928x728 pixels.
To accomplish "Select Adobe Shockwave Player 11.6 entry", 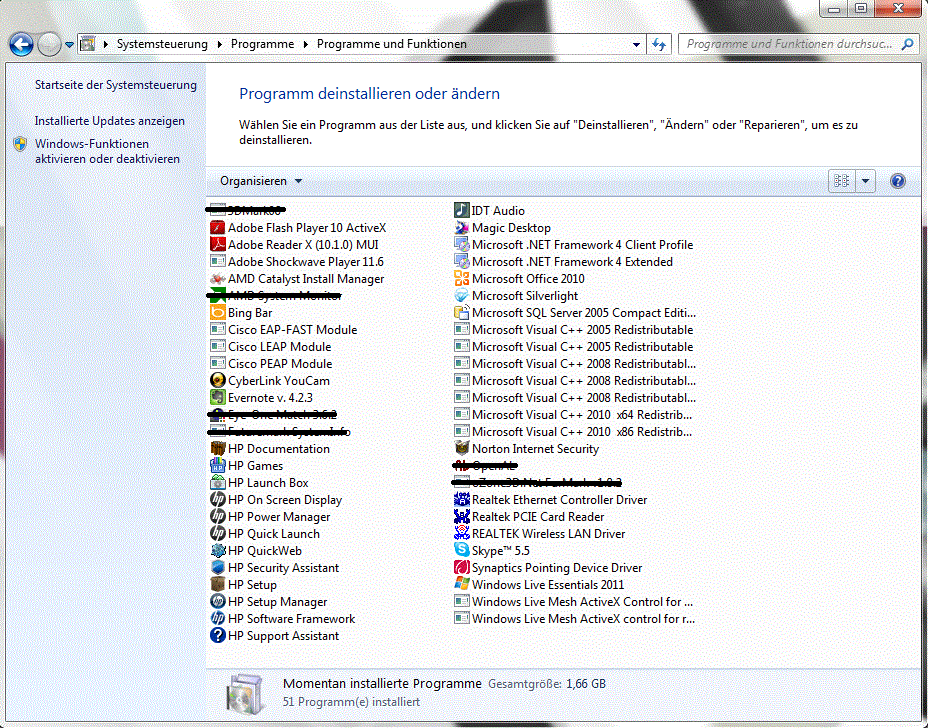I will click(297, 262).
